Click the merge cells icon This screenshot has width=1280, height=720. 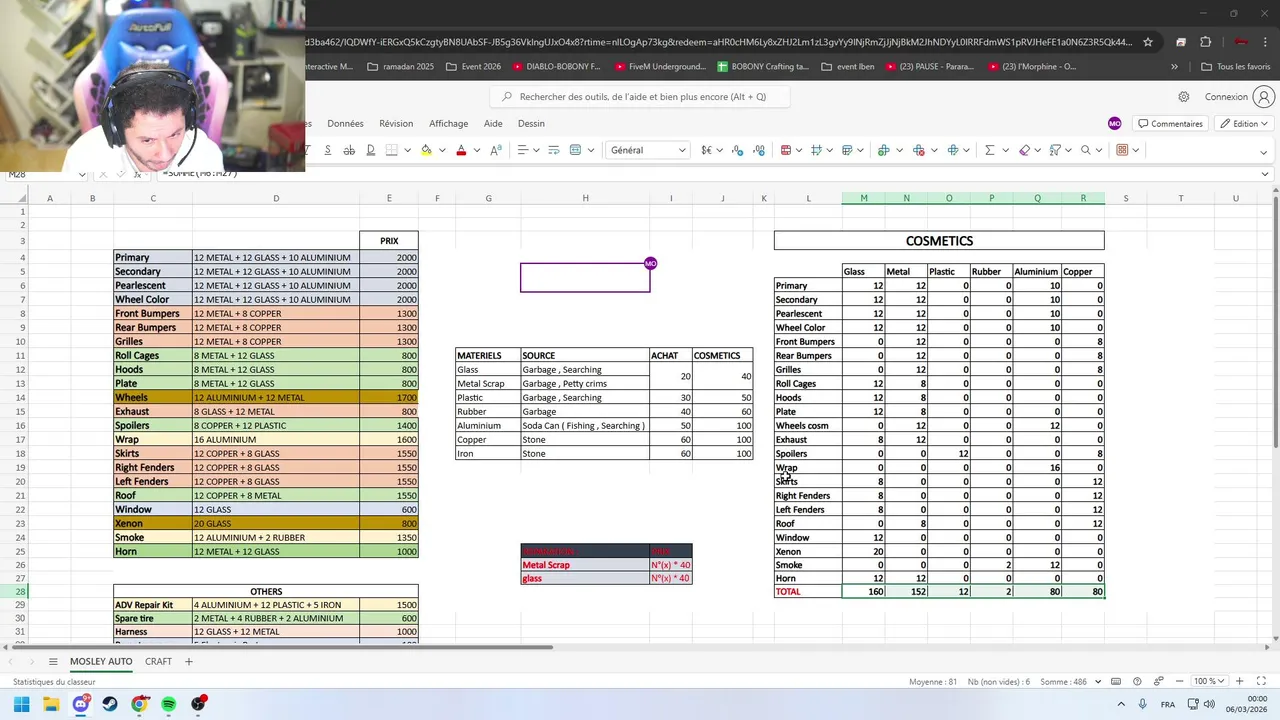point(575,150)
